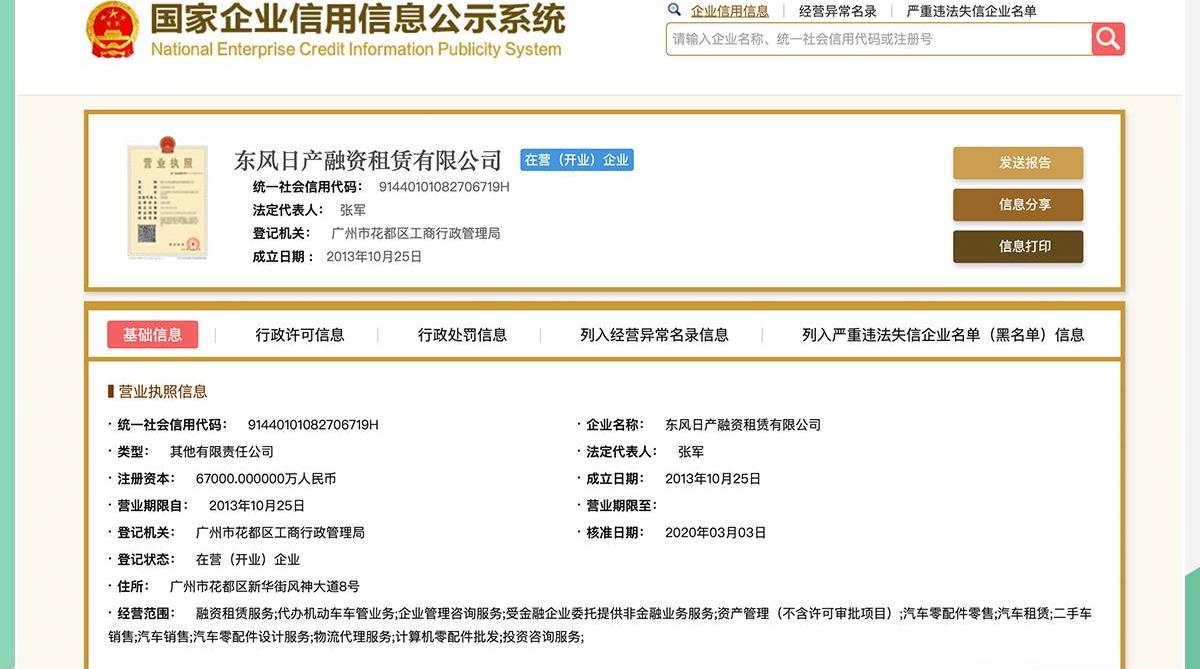The height and width of the screenshot is (669, 1200).
Task: Click the red magnifier search button
Action: click(1108, 39)
